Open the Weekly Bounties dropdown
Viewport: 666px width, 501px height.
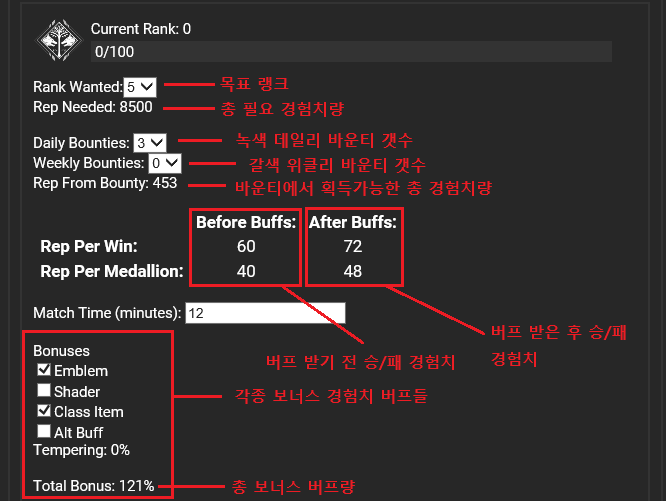coord(165,163)
